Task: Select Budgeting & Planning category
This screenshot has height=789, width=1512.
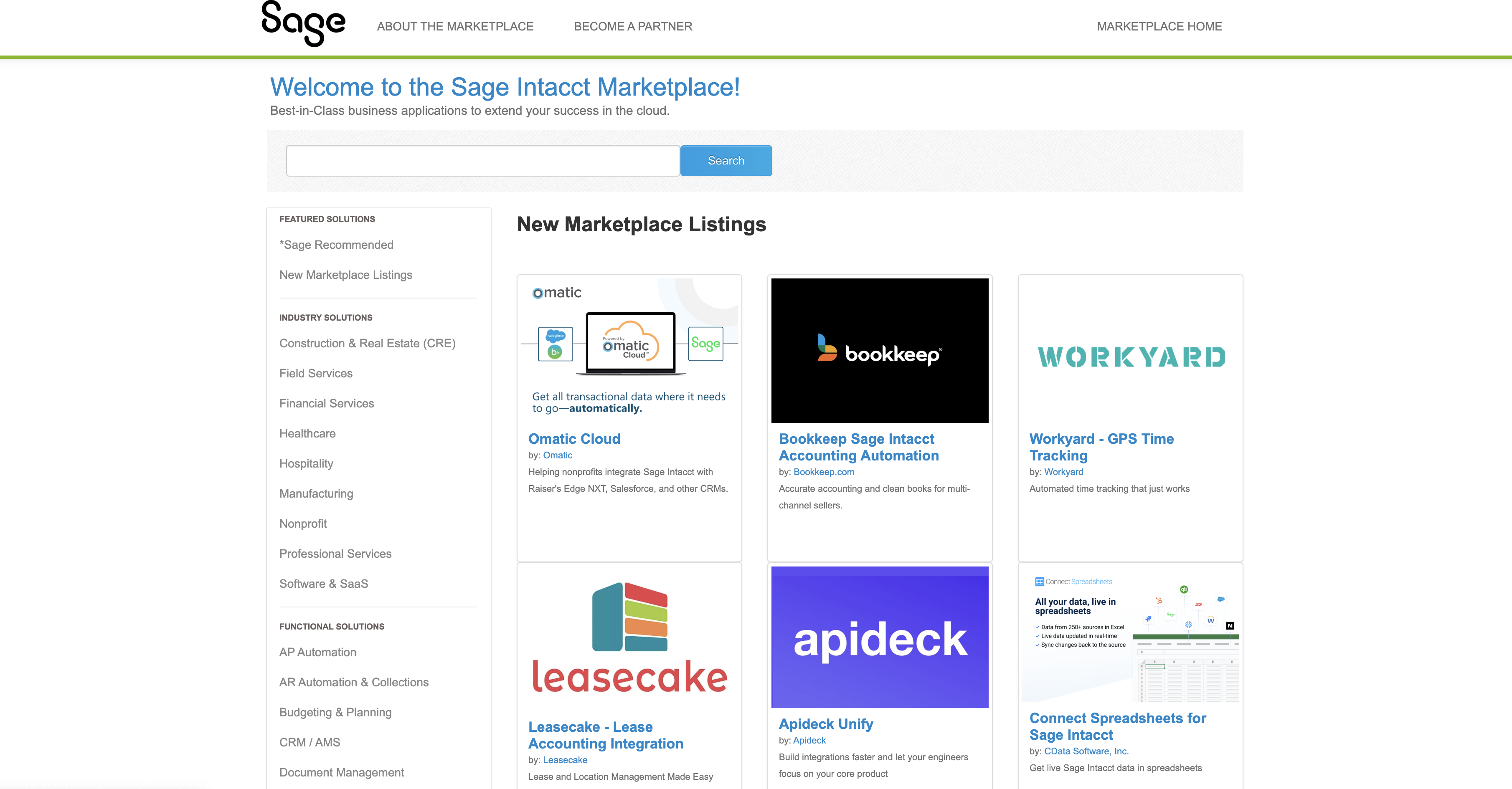Action: pos(335,712)
